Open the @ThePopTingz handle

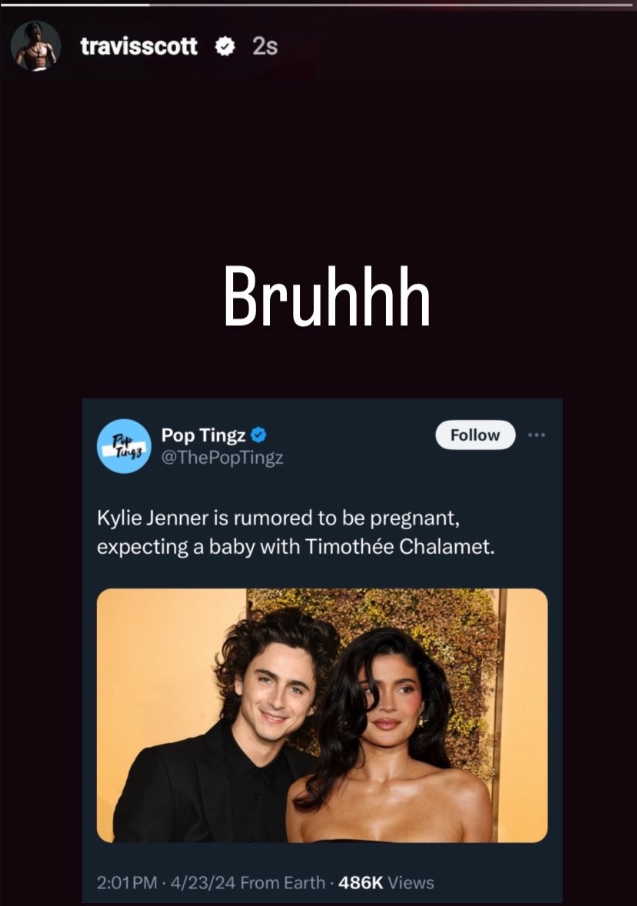point(222,458)
